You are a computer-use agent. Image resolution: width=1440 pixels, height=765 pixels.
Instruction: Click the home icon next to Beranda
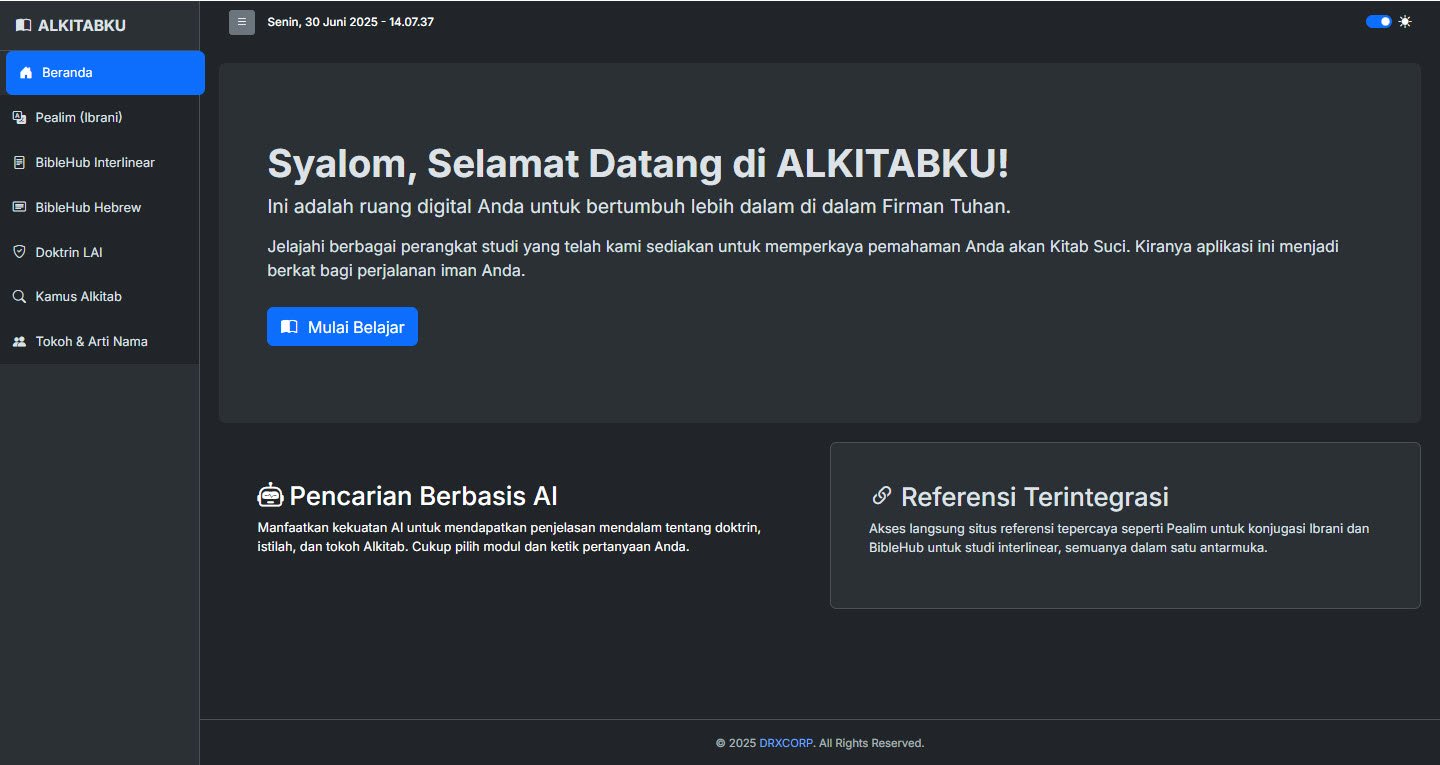[x=26, y=73]
